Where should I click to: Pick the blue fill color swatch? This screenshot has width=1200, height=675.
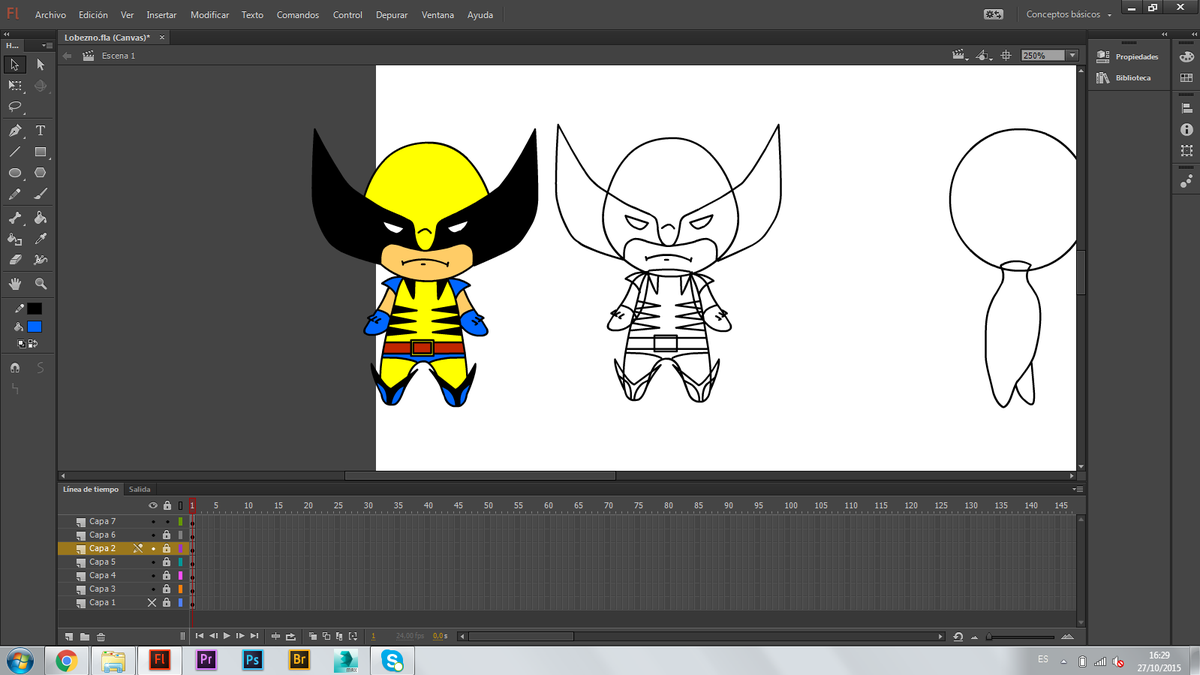coord(34,327)
